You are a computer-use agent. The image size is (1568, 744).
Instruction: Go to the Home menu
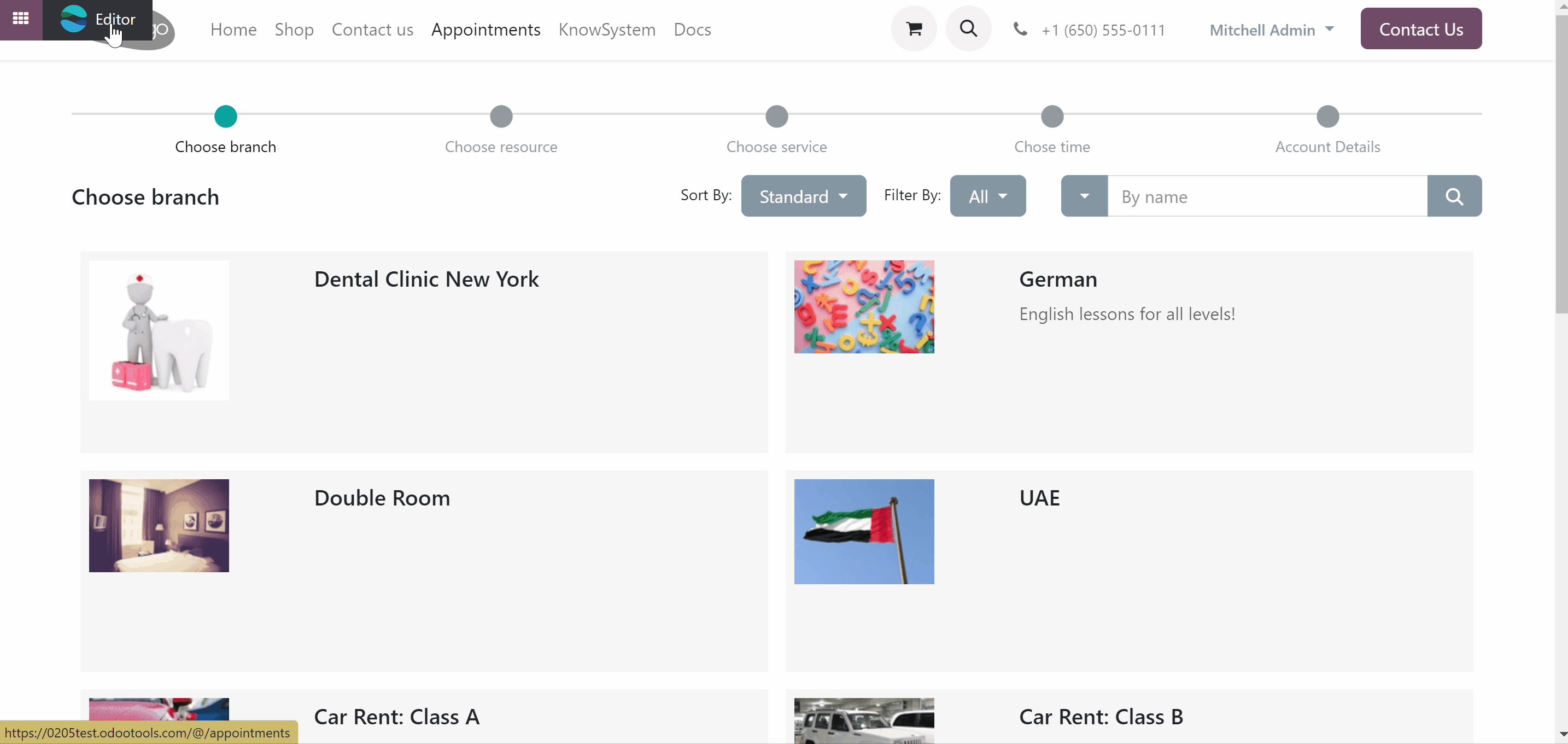click(x=233, y=29)
